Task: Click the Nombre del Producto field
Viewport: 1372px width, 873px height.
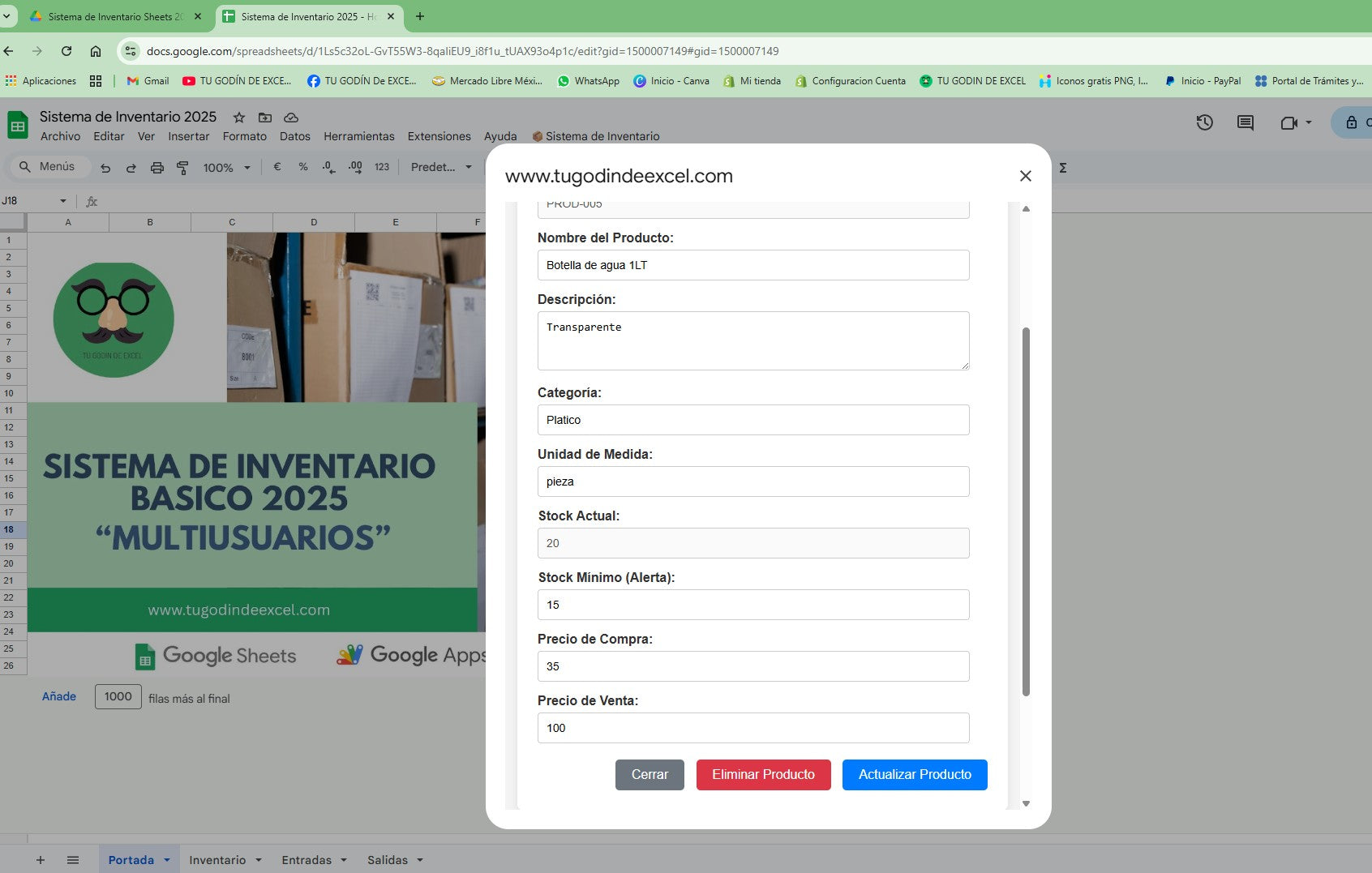Action: click(753, 265)
